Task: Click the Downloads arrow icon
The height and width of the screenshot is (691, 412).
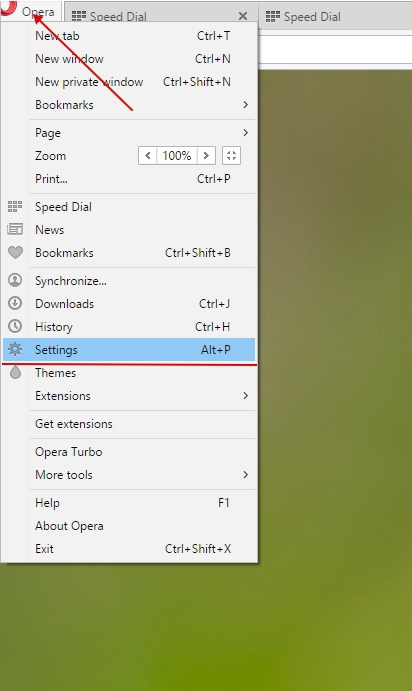Action: 15,303
